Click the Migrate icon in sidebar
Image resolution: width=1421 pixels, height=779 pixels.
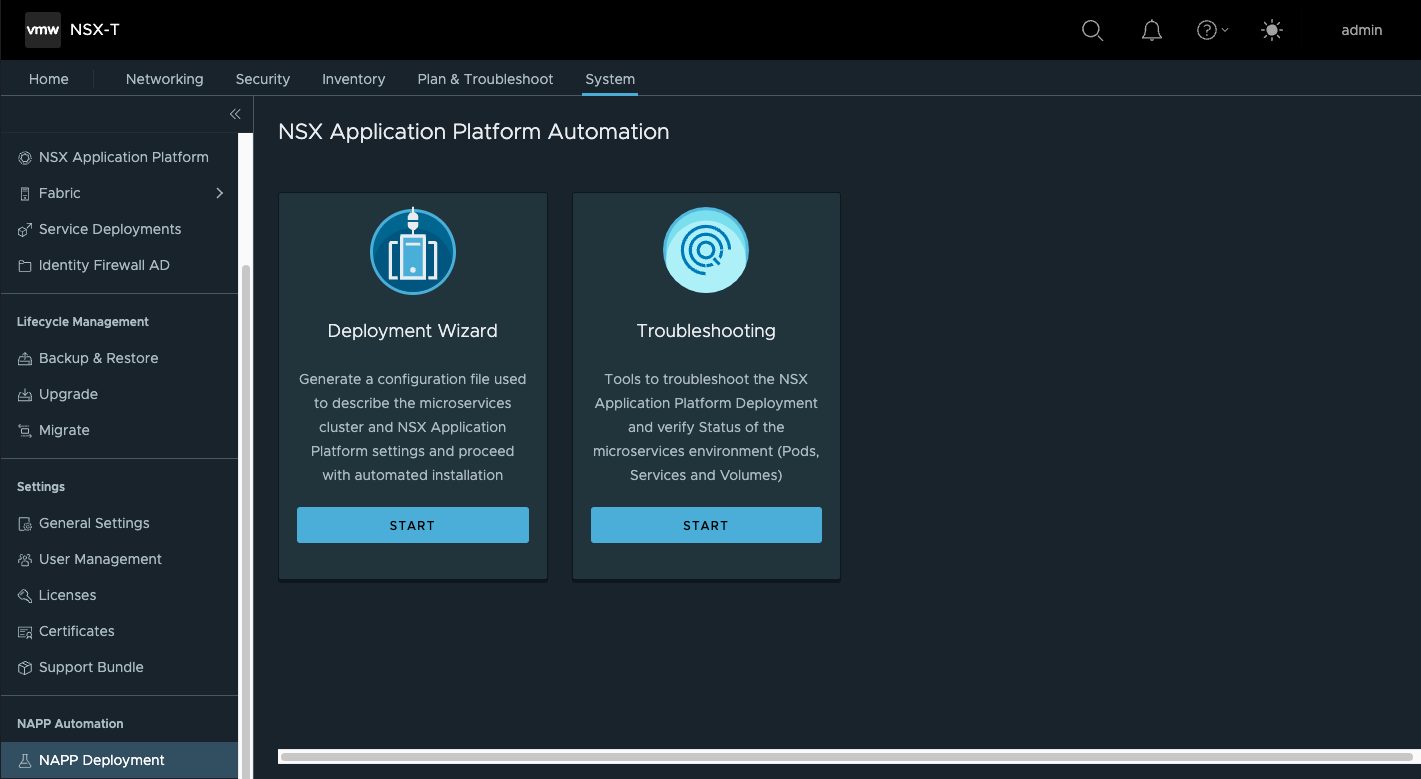(x=25, y=431)
